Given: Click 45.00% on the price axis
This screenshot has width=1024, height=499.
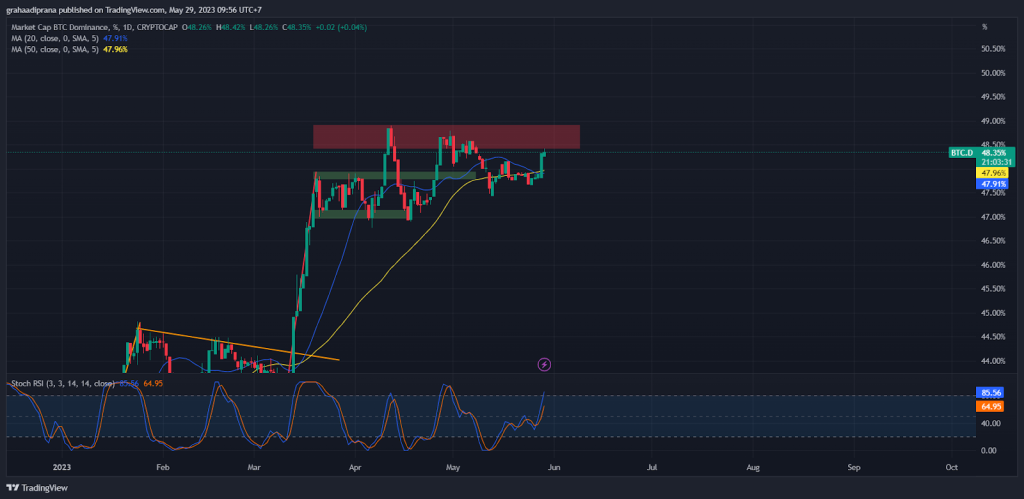Looking at the screenshot, I should pos(993,313).
